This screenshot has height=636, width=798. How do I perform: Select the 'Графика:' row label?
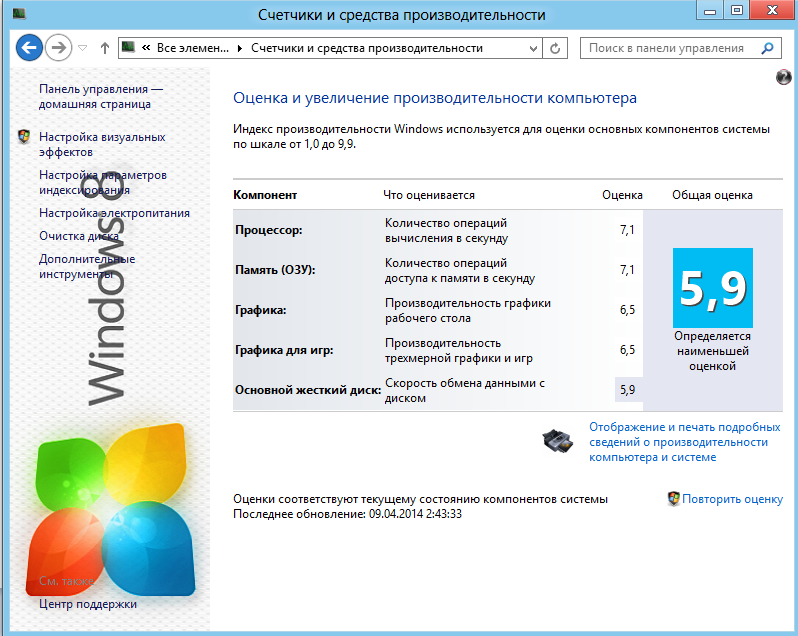point(261,310)
